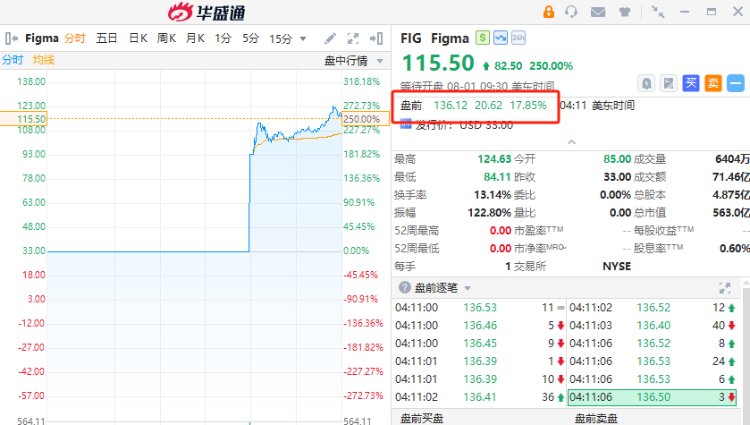Click the blue trend chart badge
This screenshot has width=750, height=425.
(x=501, y=38)
